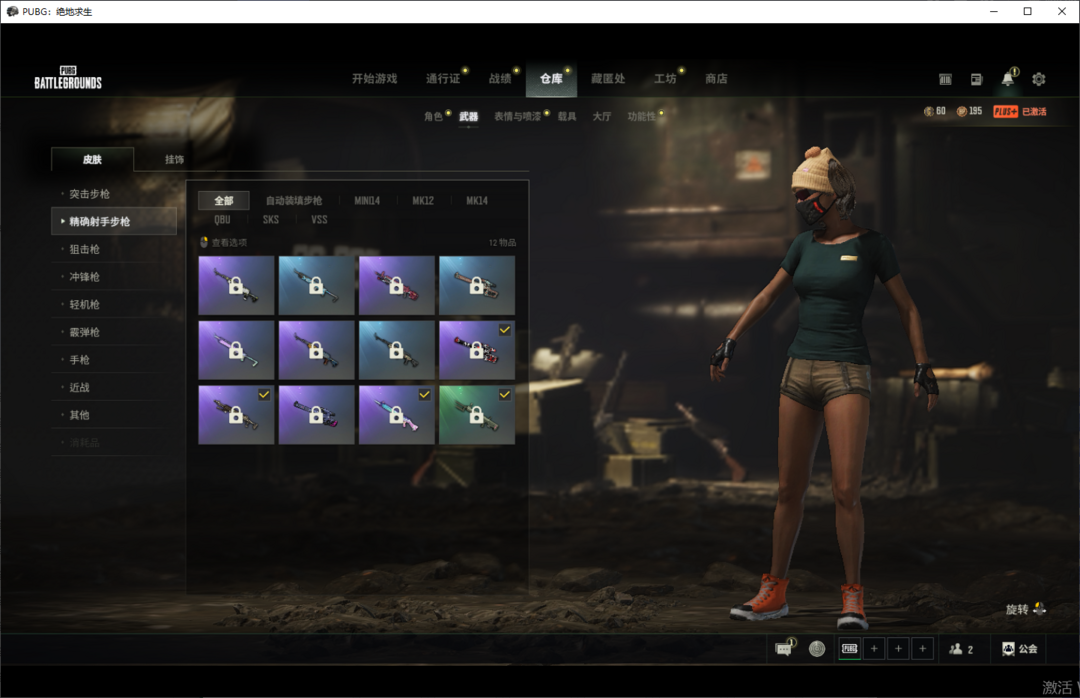The width and height of the screenshot is (1080, 698).
Task: Open the notification bell icon
Action: 1008,79
